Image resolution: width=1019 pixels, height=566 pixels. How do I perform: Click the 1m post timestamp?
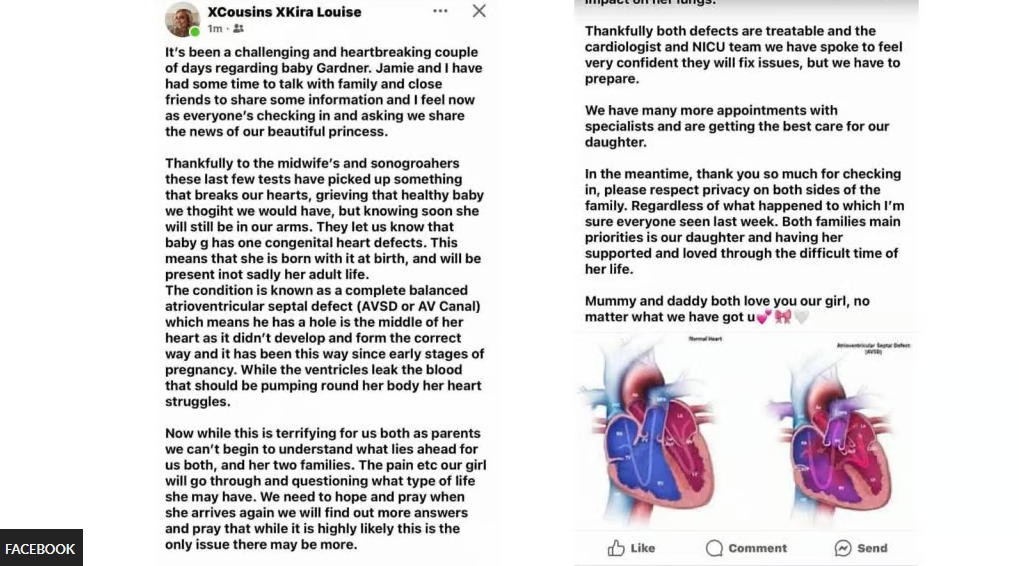pyautogui.click(x=214, y=29)
